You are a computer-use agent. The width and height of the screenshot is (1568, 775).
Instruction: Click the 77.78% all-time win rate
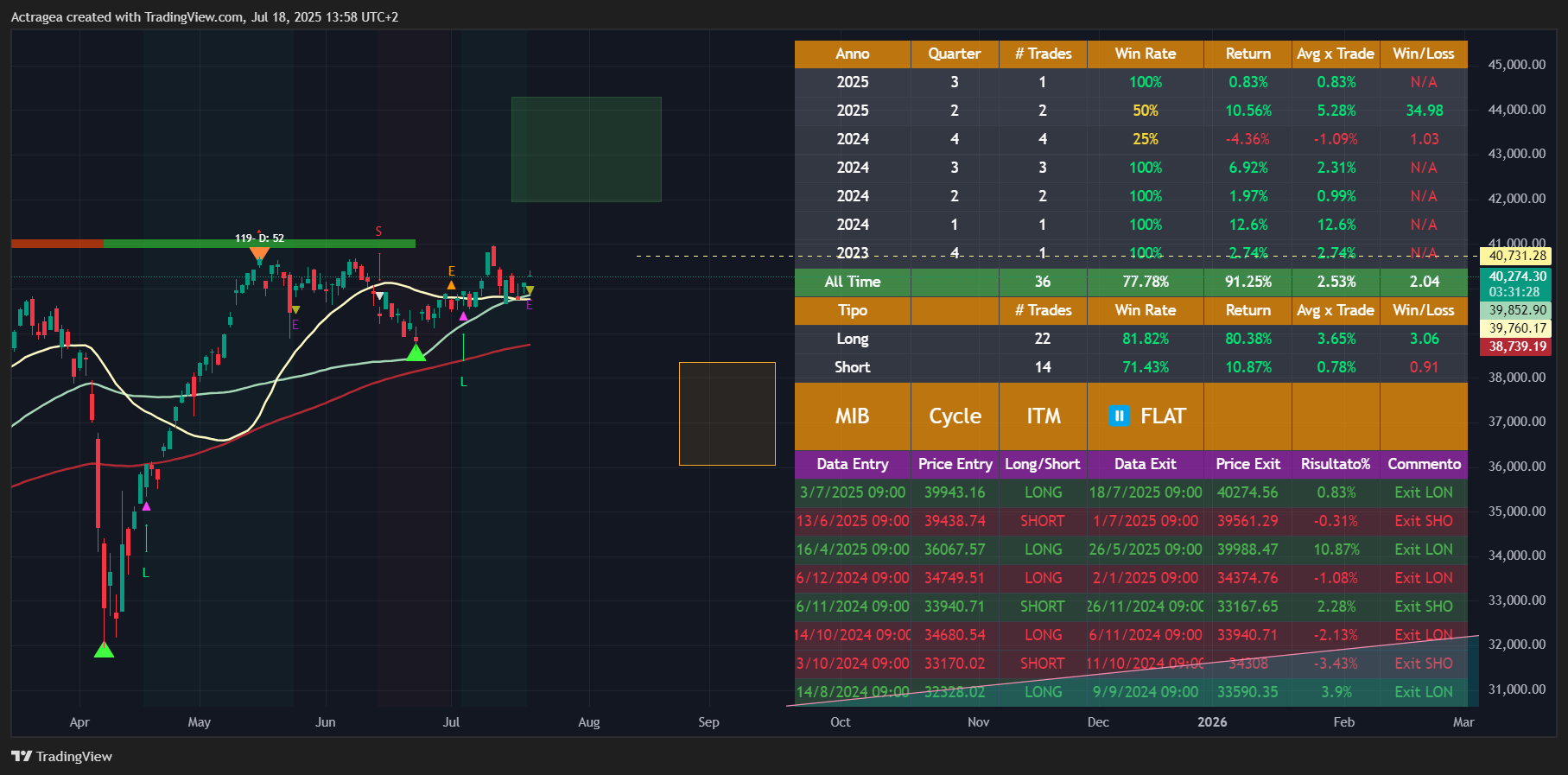point(1146,282)
